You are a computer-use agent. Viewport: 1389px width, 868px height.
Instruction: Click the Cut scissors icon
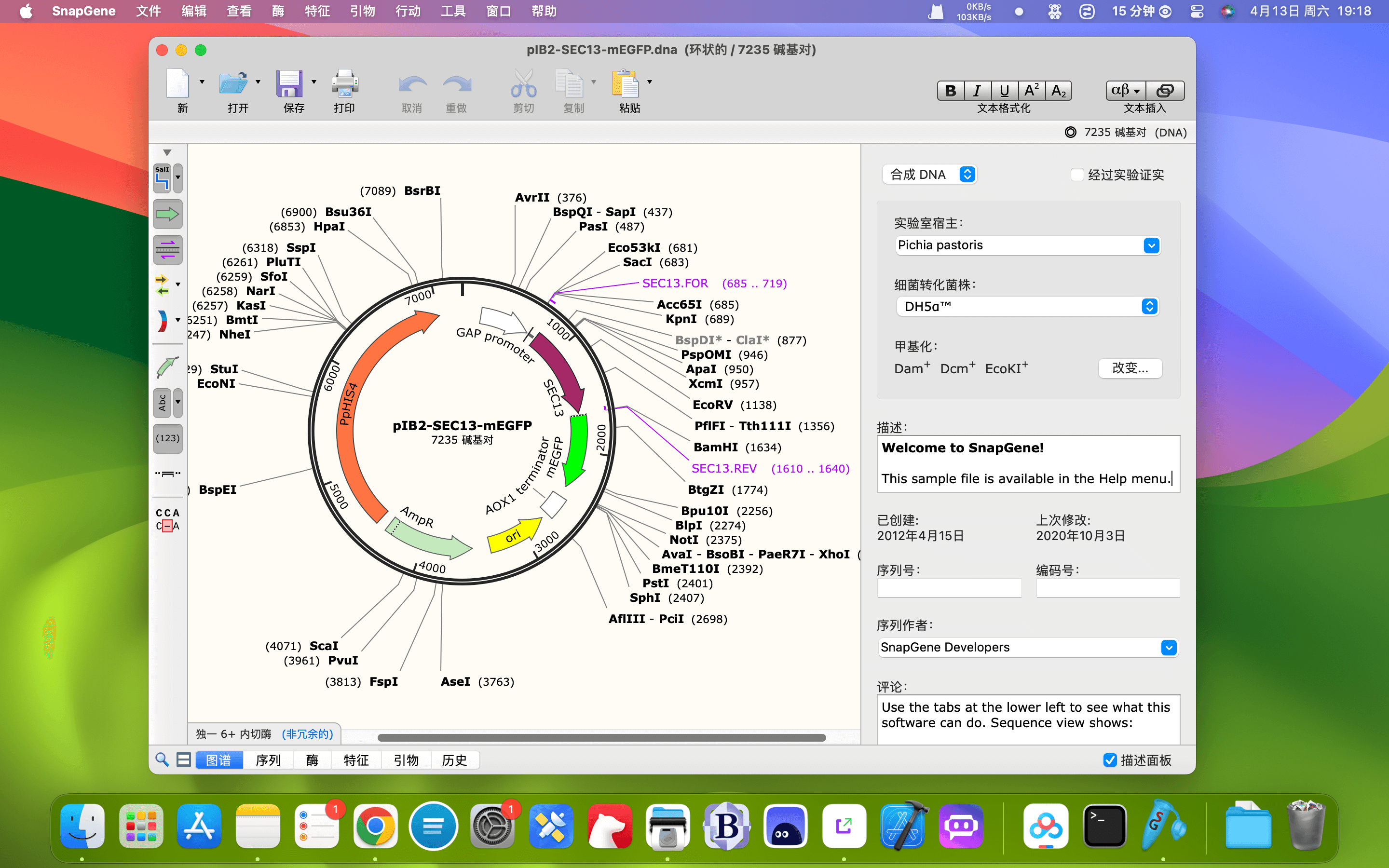[523, 84]
